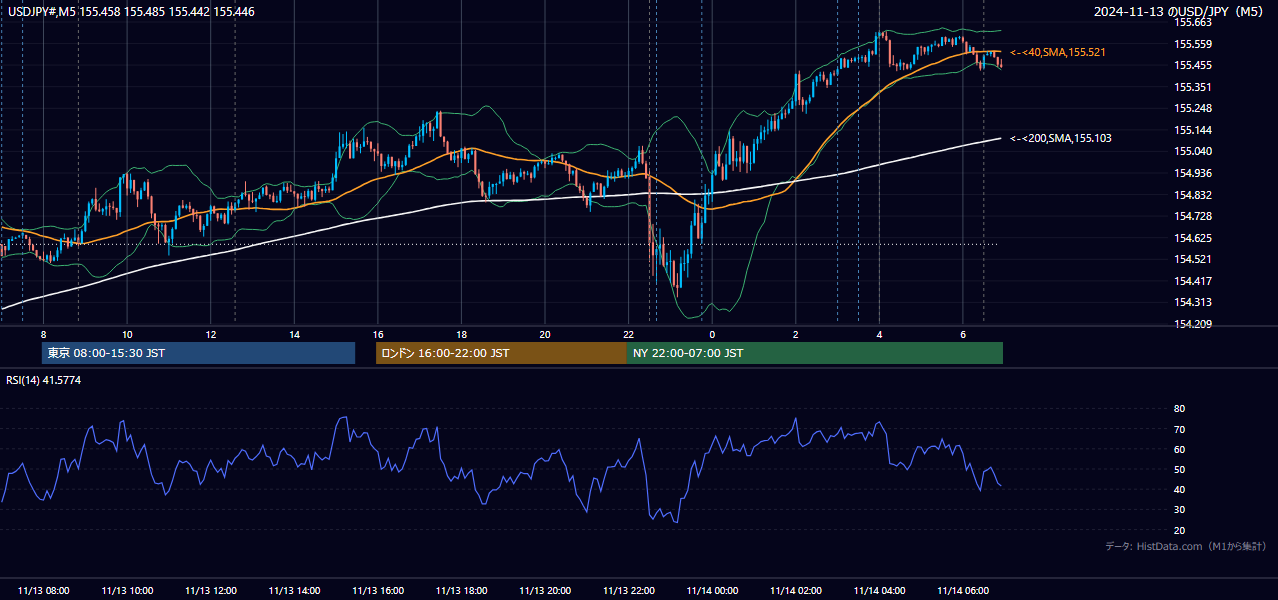
Task: Click hour label 16 under price chart
Action: pos(378,334)
